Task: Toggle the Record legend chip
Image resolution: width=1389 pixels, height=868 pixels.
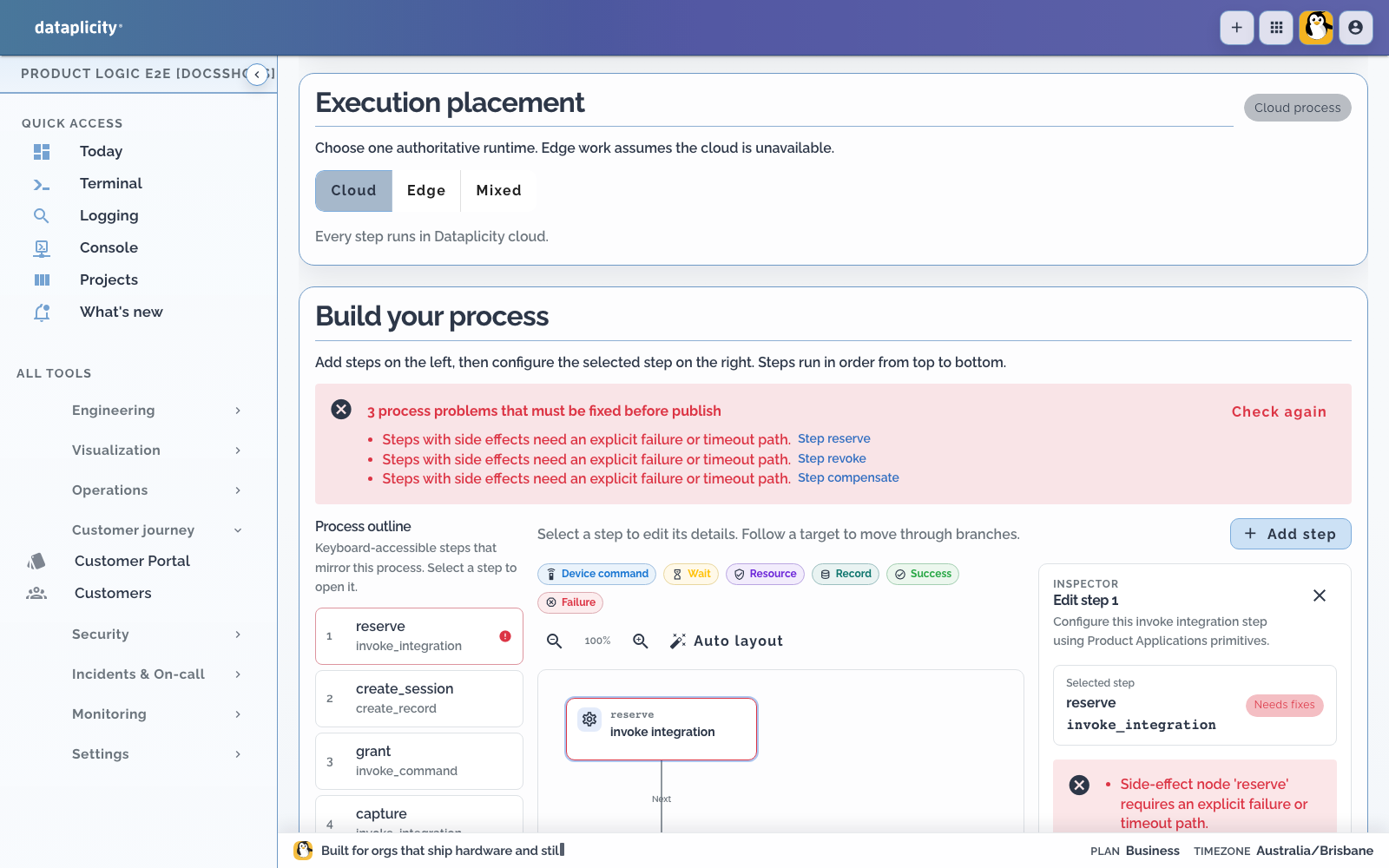Action: tap(846, 574)
